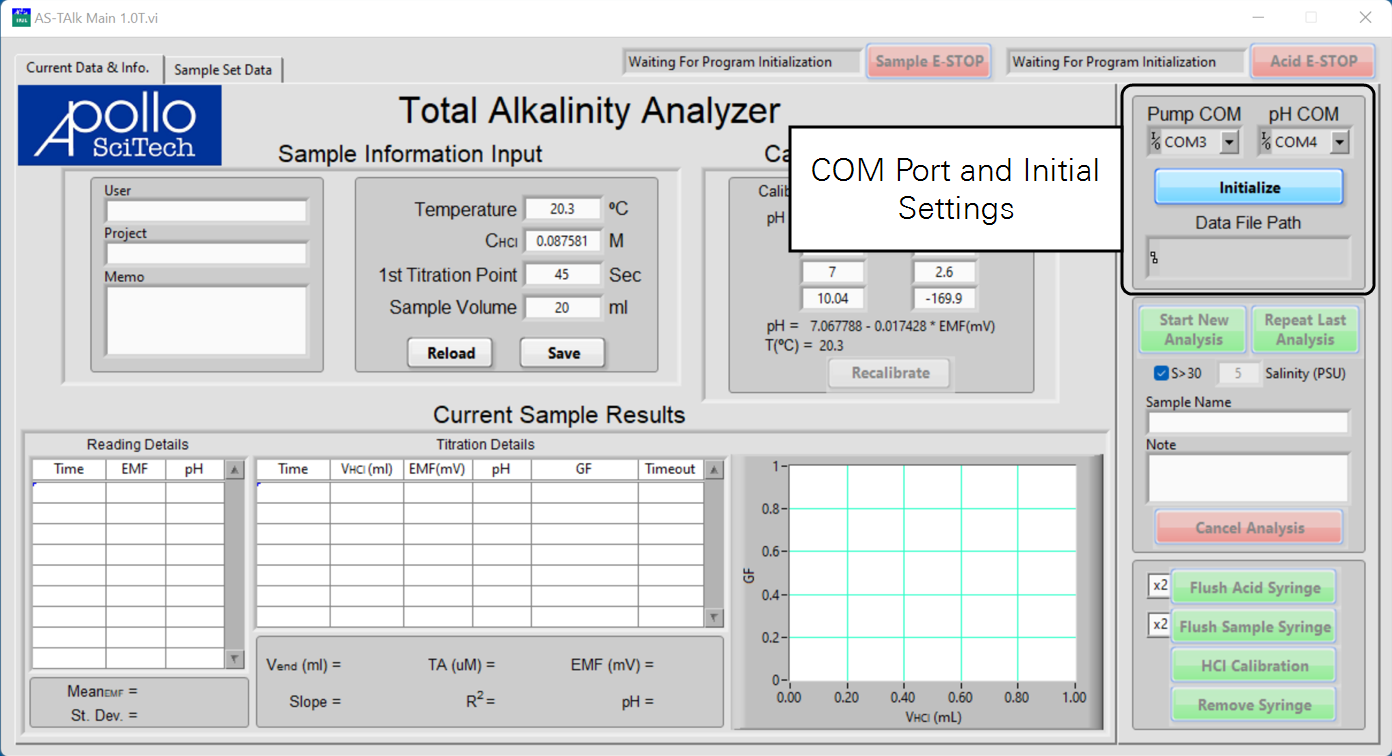Save the sample information input
The width and height of the screenshot is (1392, 756).
click(x=563, y=353)
